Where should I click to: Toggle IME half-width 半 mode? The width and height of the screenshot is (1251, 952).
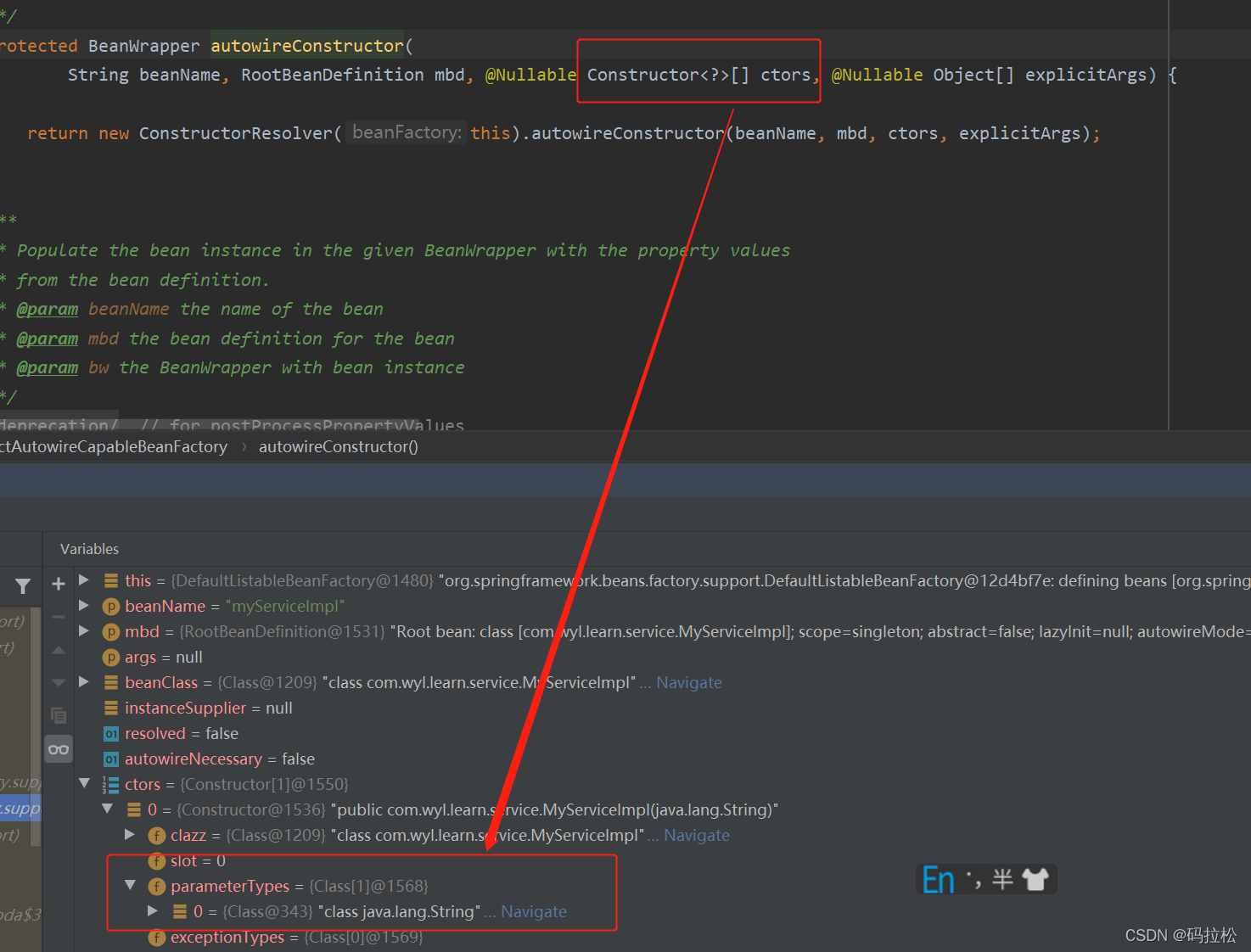[x=1002, y=879]
